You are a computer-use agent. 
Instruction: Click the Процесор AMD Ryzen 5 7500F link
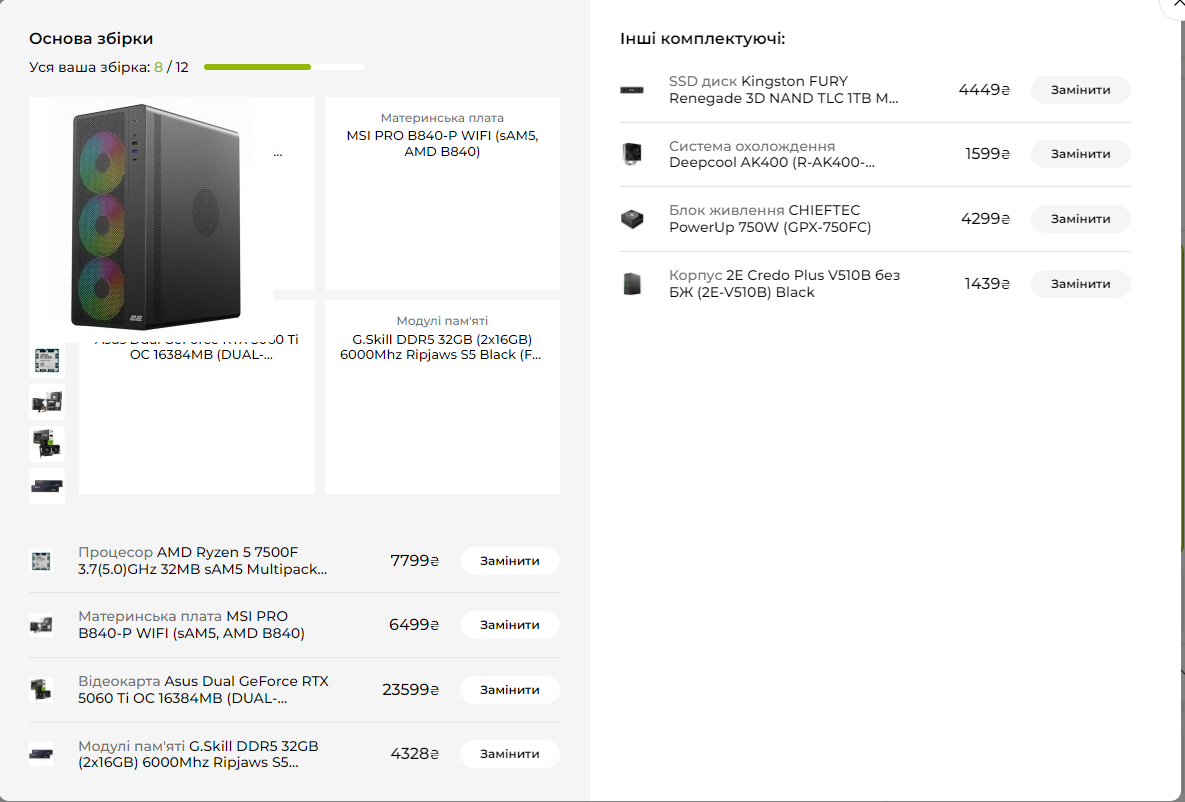point(203,561)
